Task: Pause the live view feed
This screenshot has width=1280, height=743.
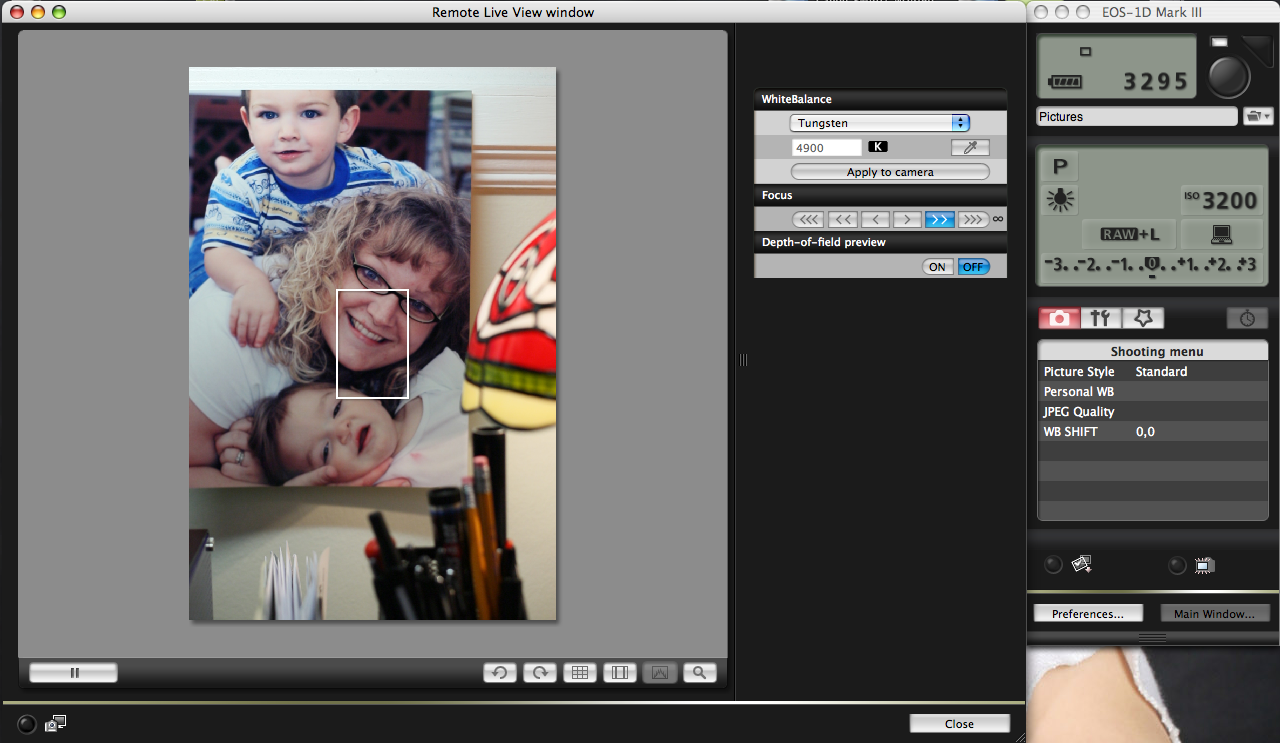Action: (74, 673)
